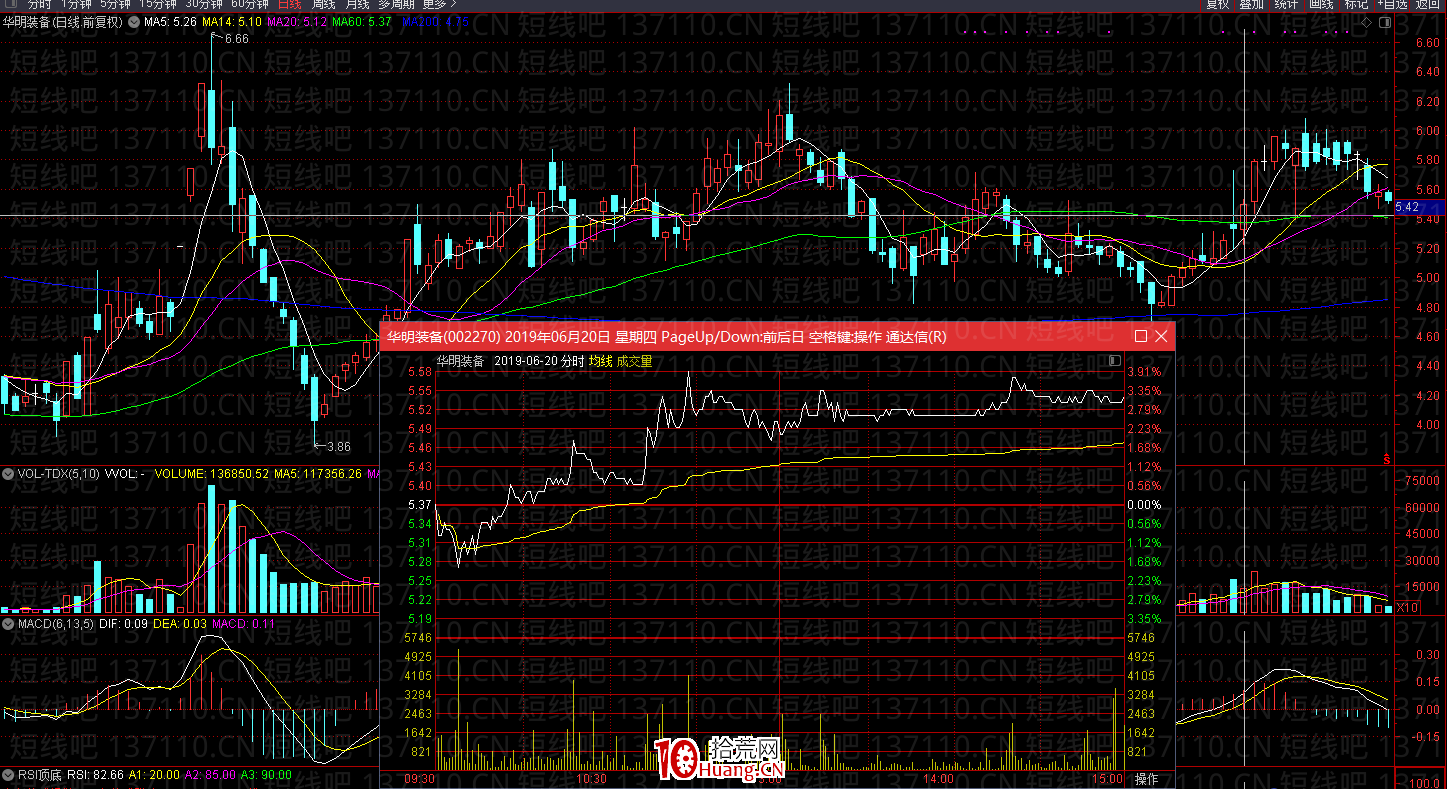Image resolution: width=1447 pixels, height=789 pixels.
Task: Click the 成交量 label in intraday popup
Action: (634, 361)
